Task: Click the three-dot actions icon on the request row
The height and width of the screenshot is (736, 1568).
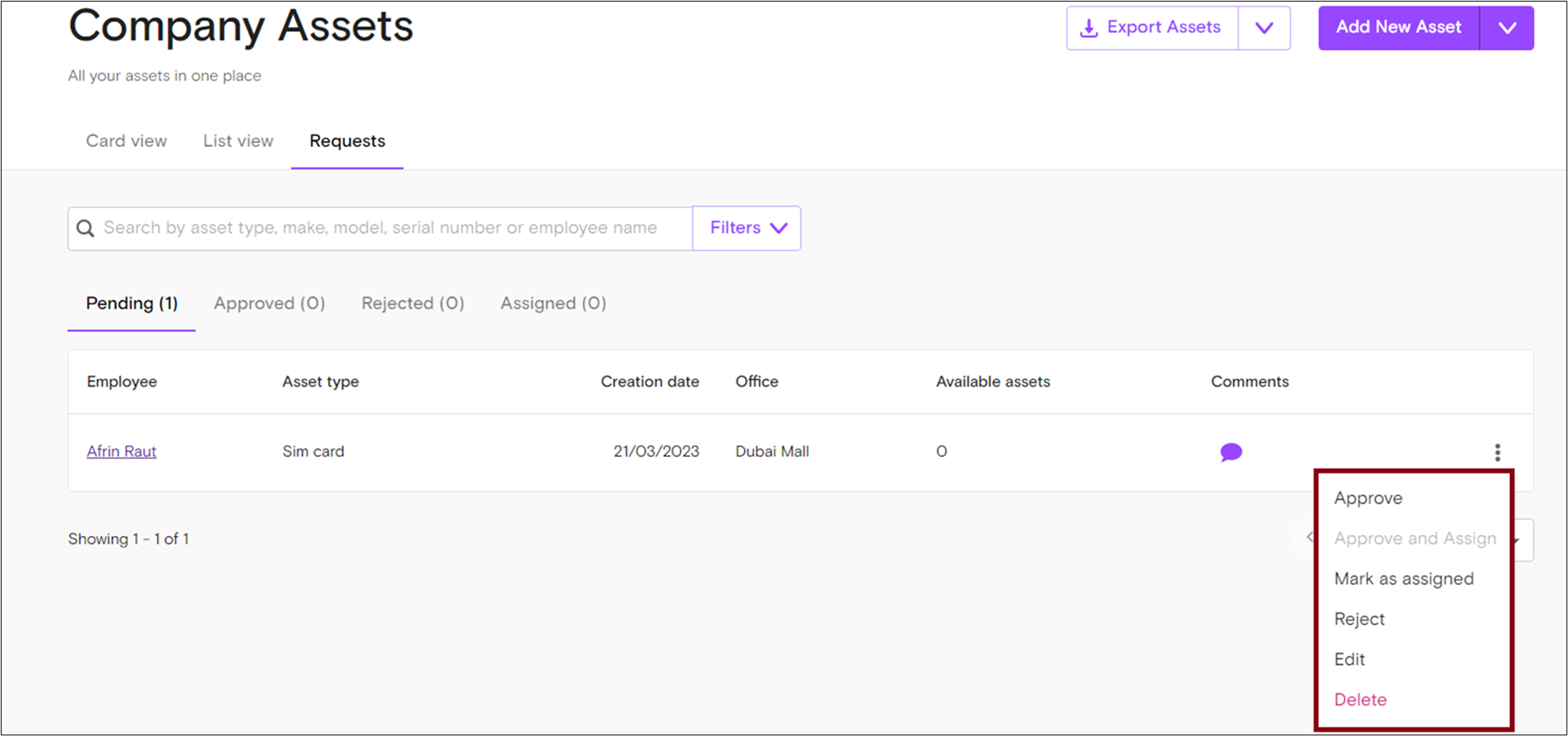Action: tap(1497, 452)
